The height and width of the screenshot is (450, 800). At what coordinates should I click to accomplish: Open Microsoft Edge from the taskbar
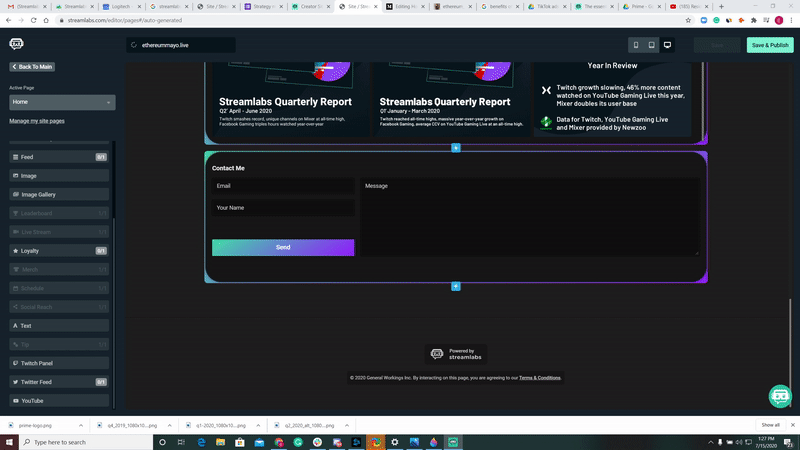tap(201, 442)
